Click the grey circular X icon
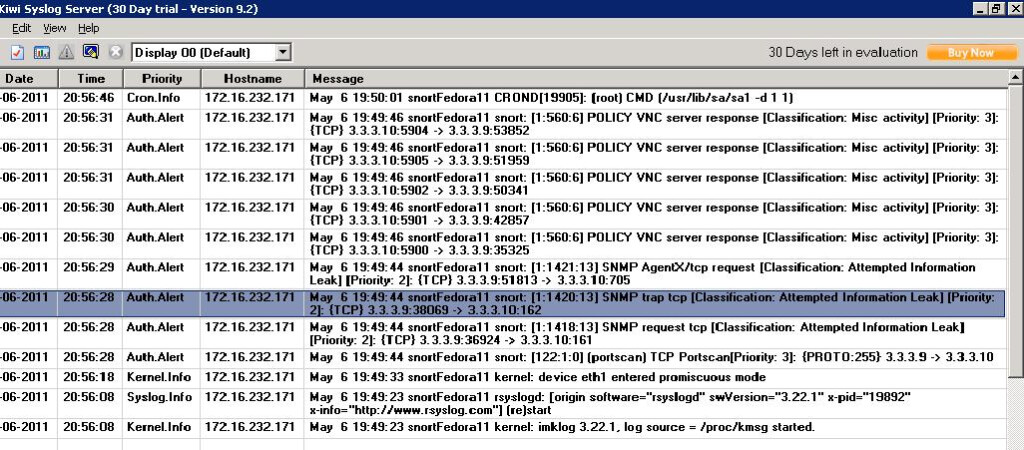 (x=116, y=52)
